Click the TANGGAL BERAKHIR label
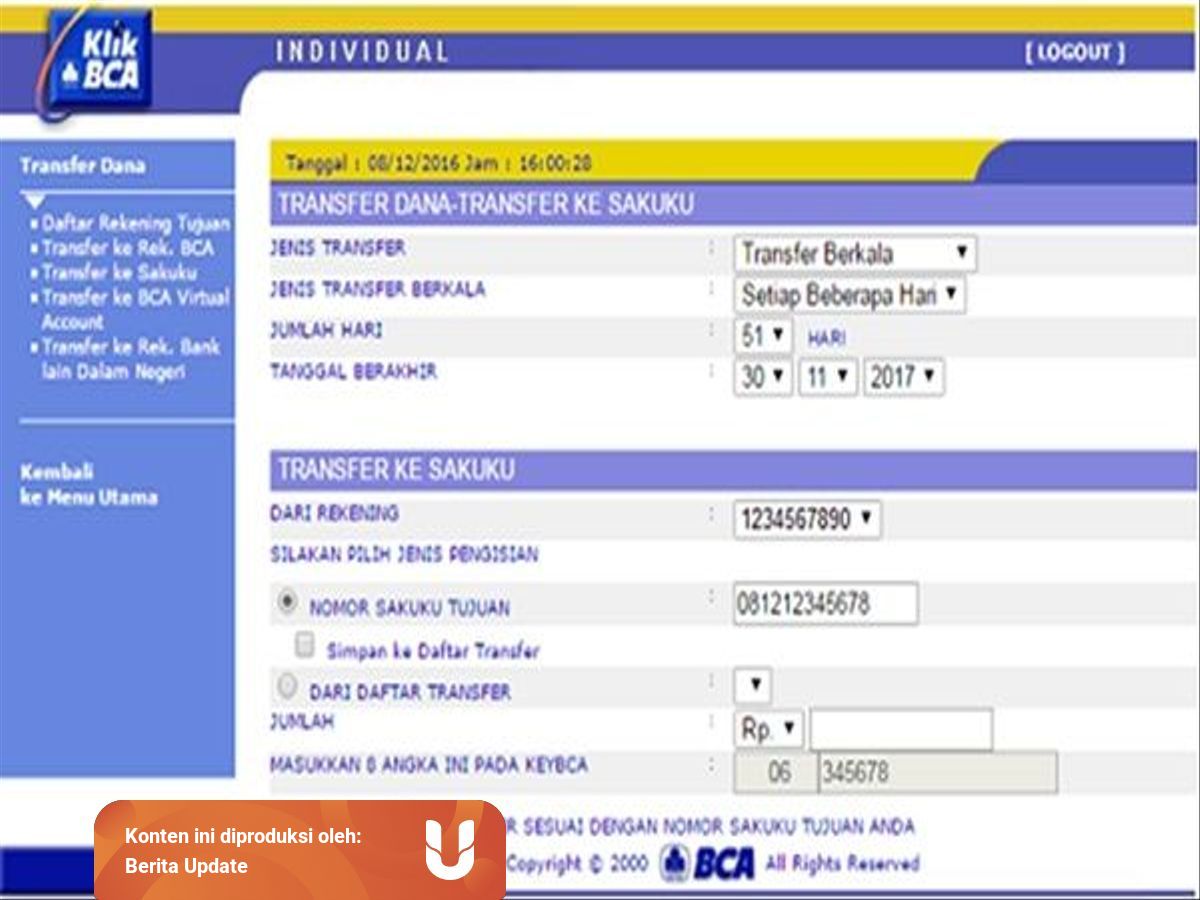The height and width of the screenshot is (900, 1200). [353, 371]
